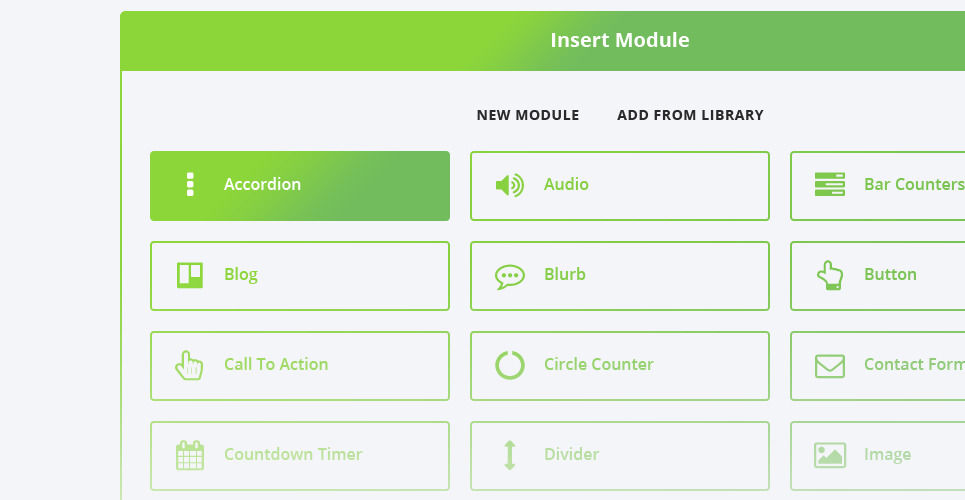Click the Call To Action hand icon
Screen dimensions: 965x500
tap(189, 365)
